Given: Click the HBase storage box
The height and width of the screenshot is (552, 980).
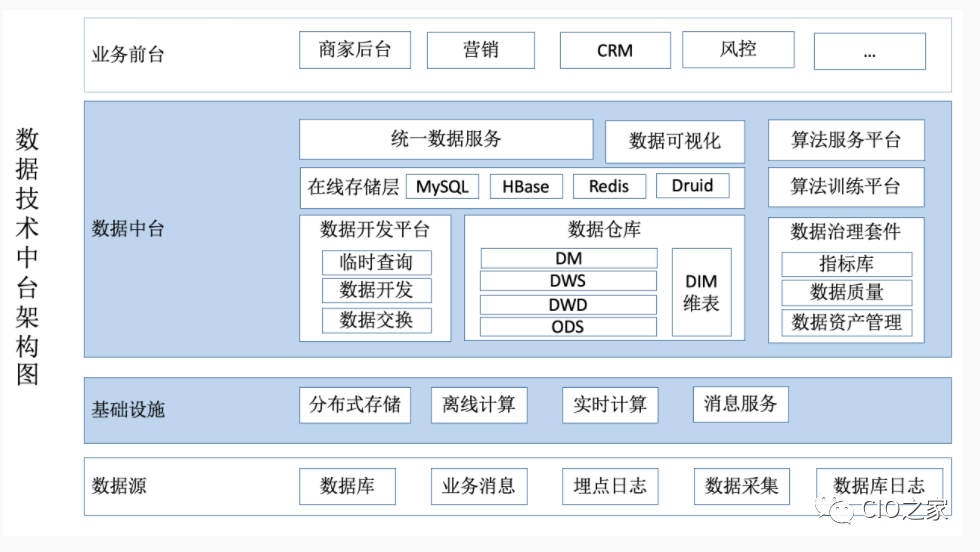Looking at the screenshot, I should [x=526, y=187].
